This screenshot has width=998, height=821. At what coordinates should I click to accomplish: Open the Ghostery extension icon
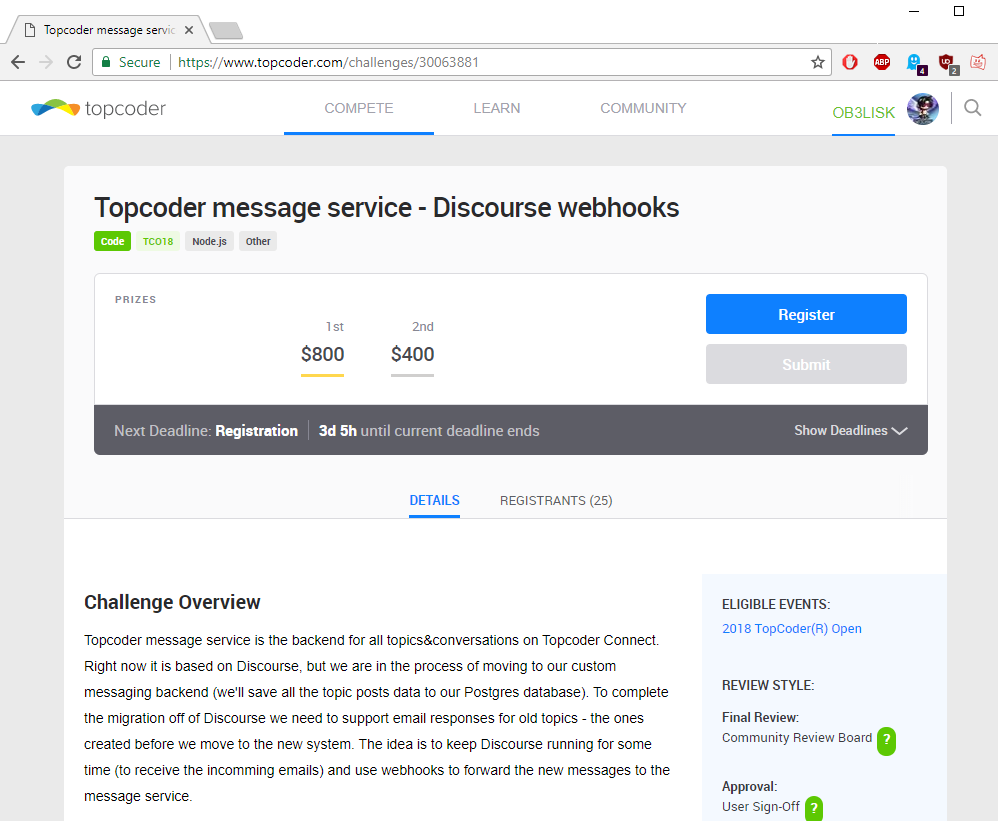916,64
